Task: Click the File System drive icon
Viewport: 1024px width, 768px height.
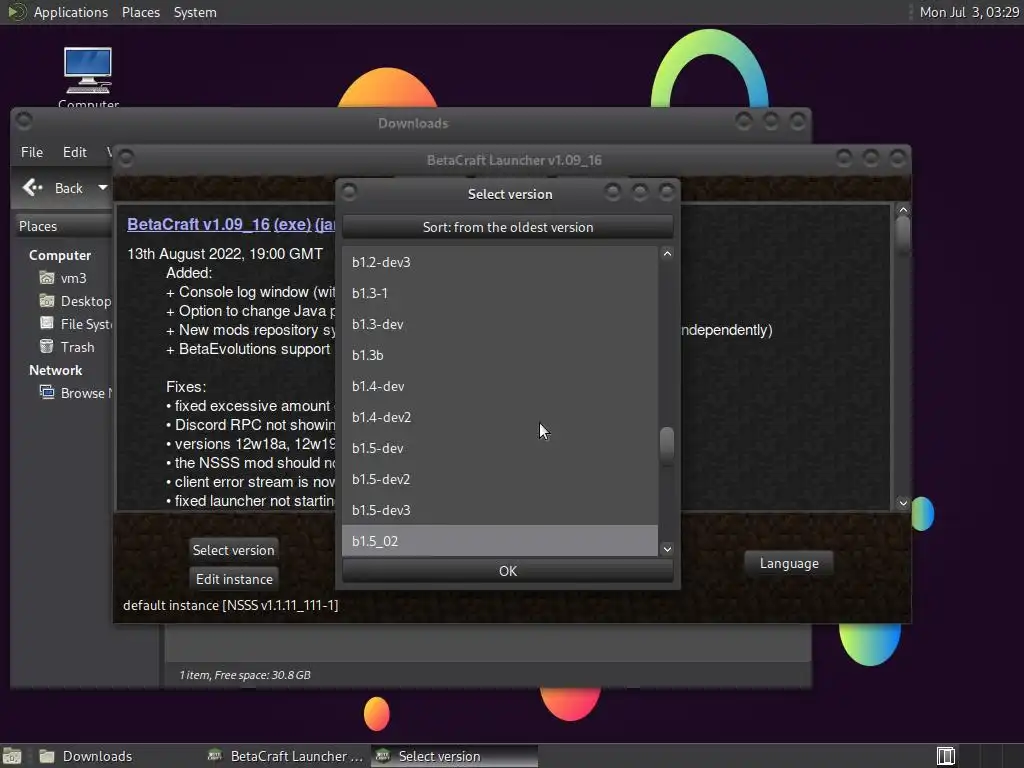Action: coord(46,323)
